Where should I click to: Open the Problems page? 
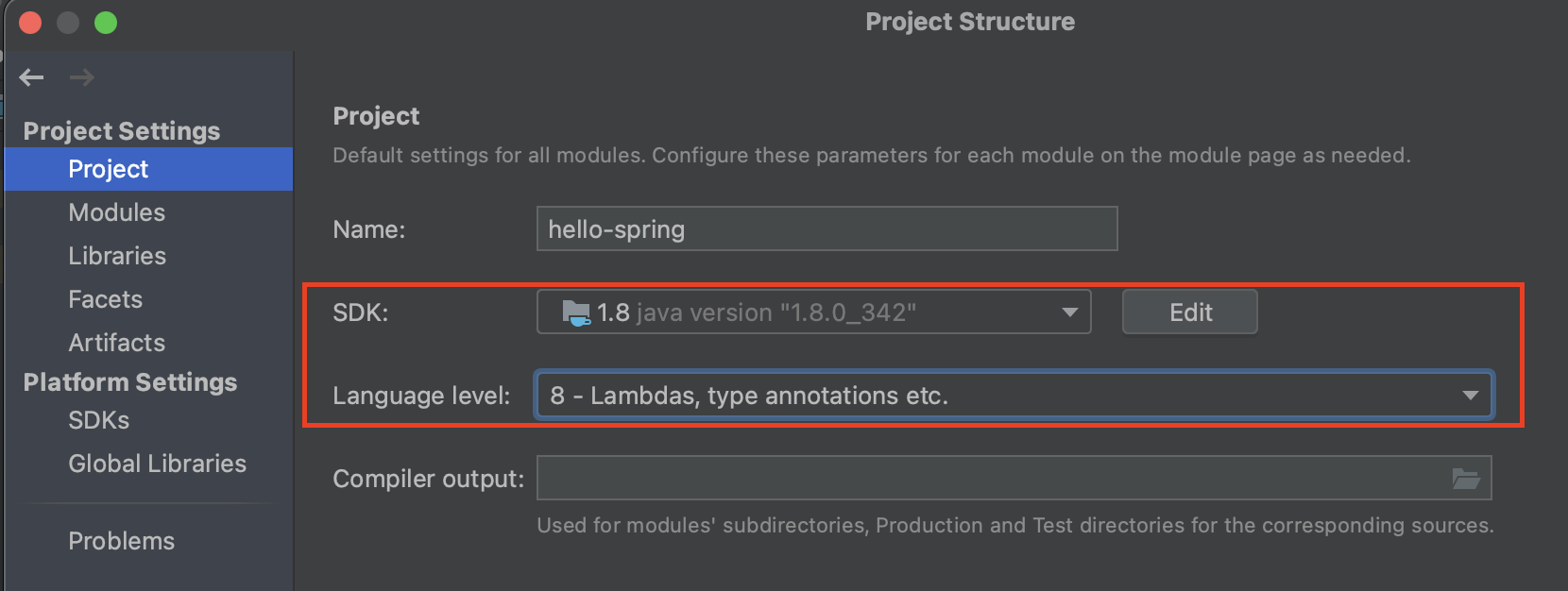tap(121, 541)
